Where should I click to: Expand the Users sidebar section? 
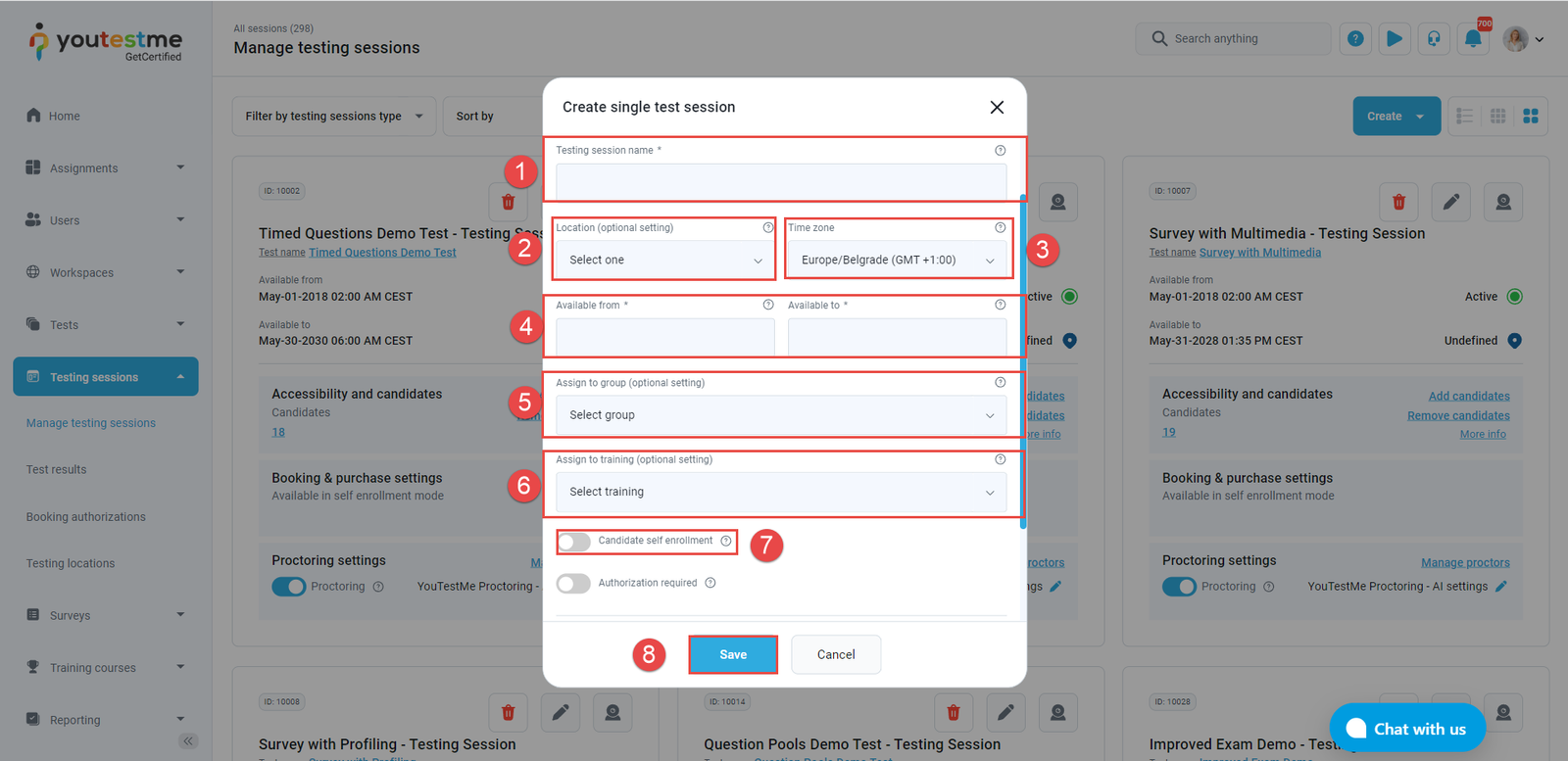tap(106, 220)
